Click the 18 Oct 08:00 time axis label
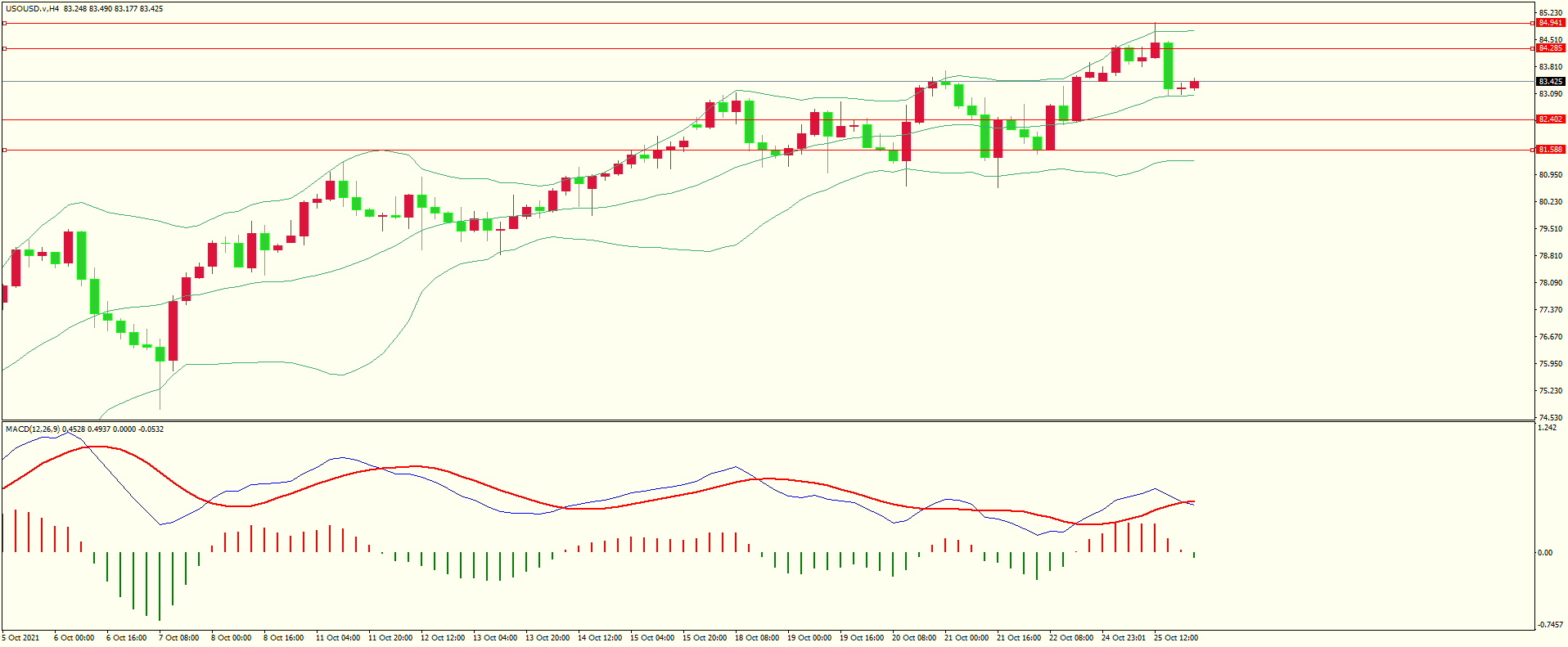 [x=757, y=637]
